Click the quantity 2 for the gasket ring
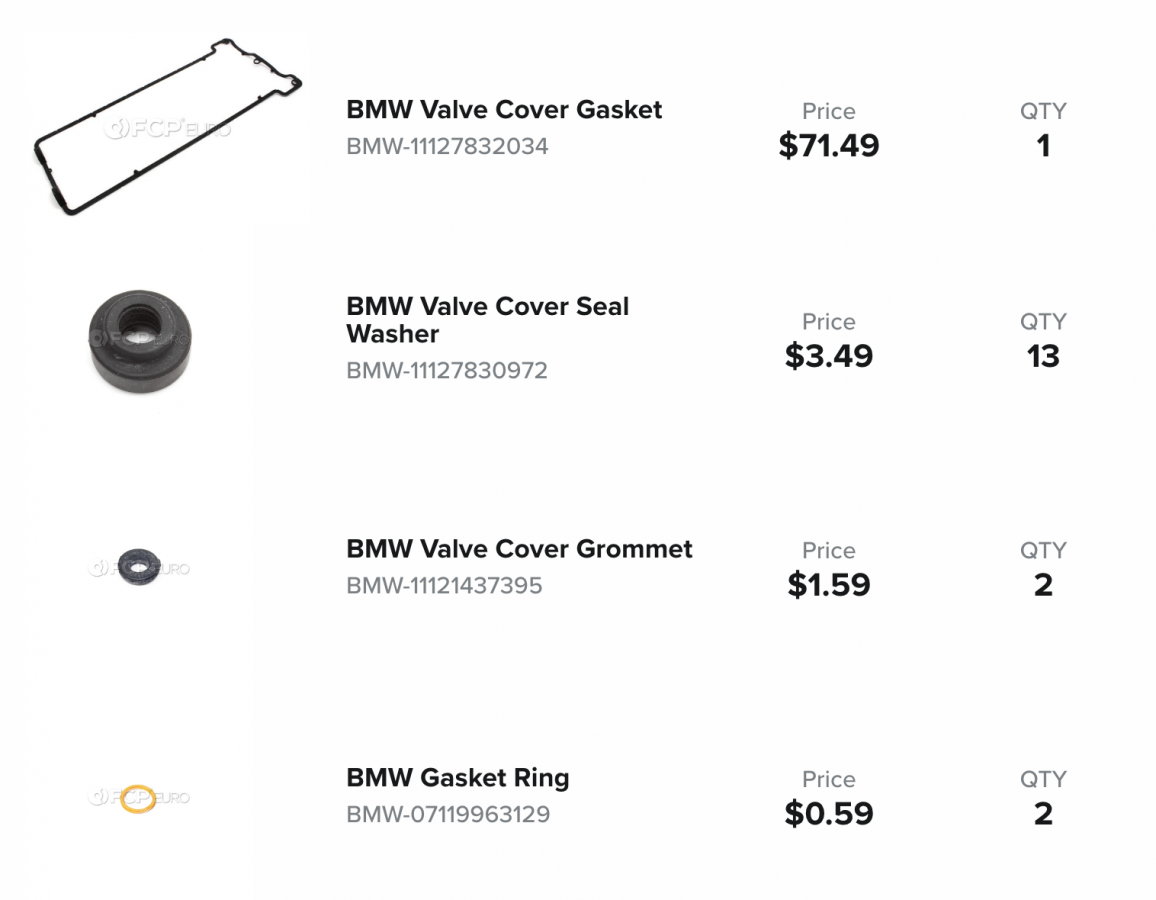Image resolution: width=1156 pixels, height=900 pixels. (1043, 814)
